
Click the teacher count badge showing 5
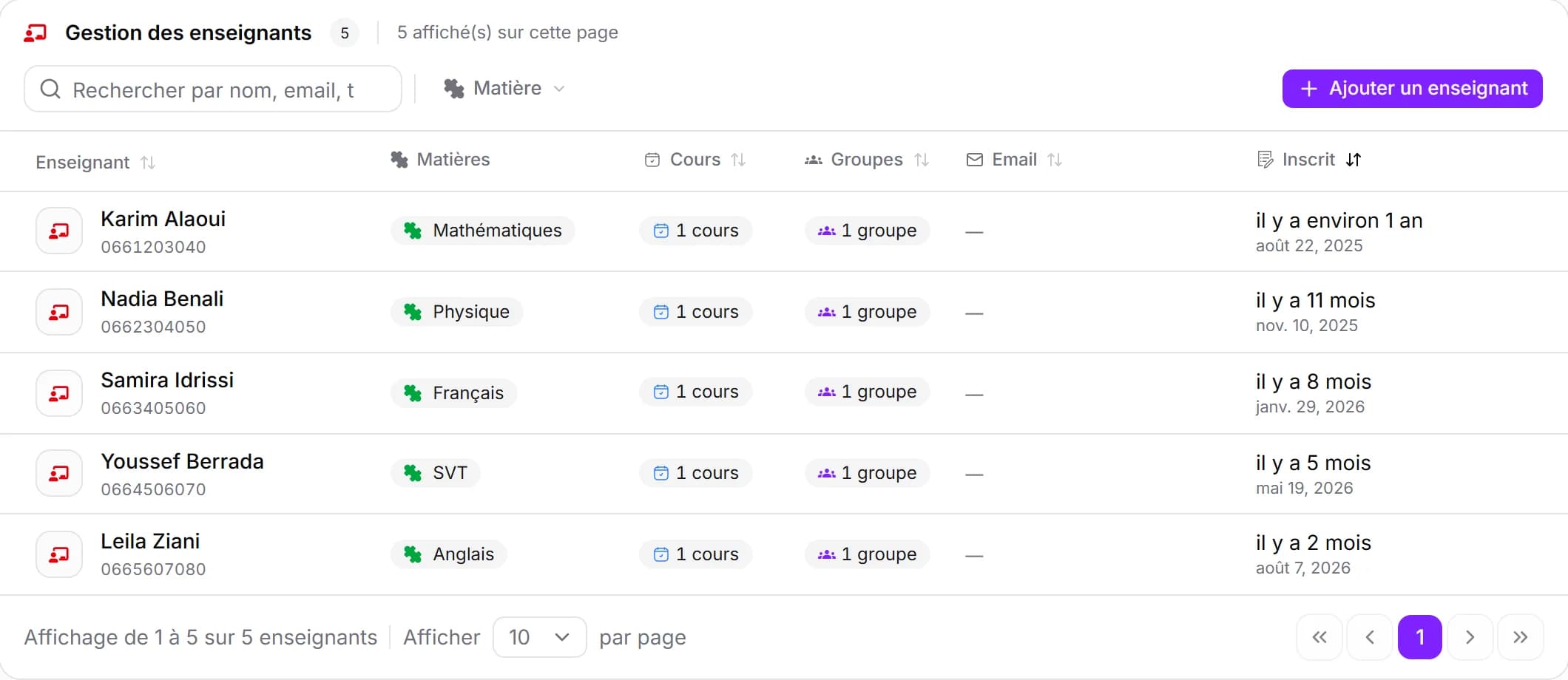click(345, 33)
